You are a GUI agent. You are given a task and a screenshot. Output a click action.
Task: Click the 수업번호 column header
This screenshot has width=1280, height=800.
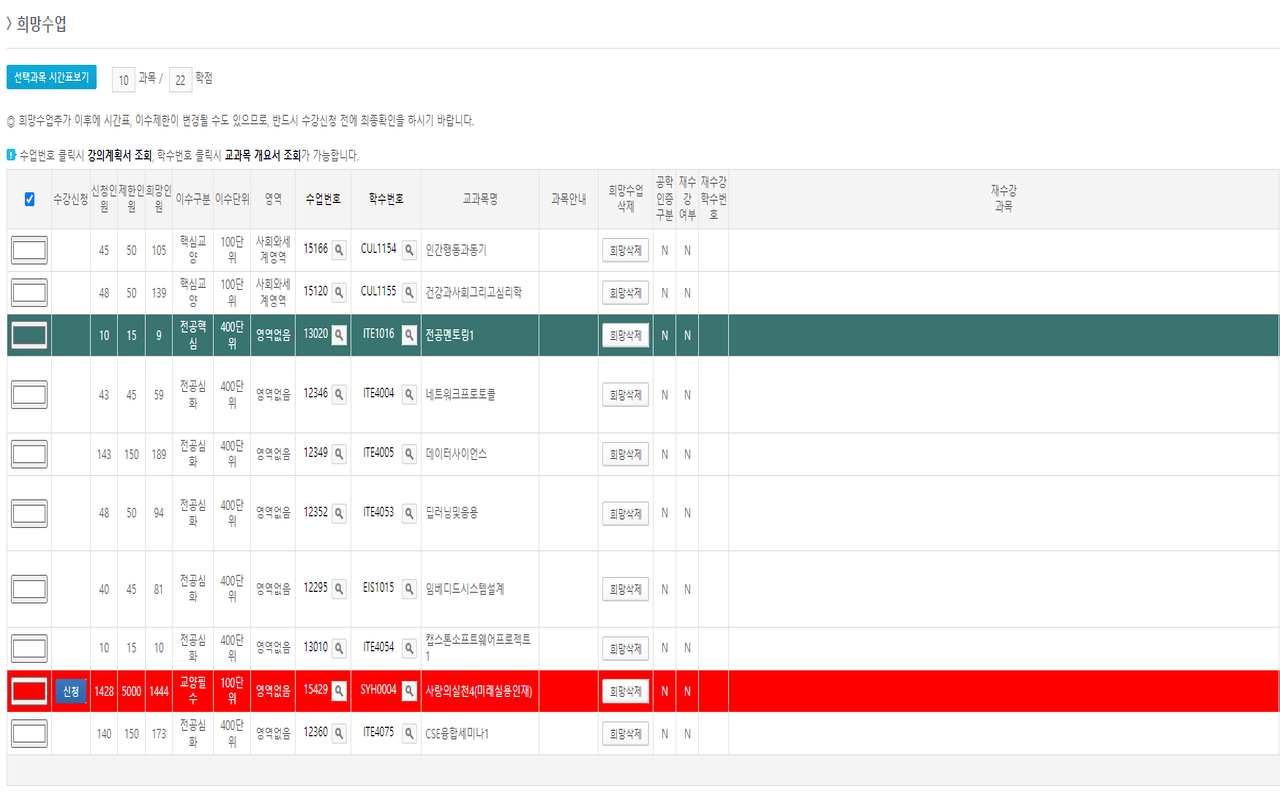[323, 199]
